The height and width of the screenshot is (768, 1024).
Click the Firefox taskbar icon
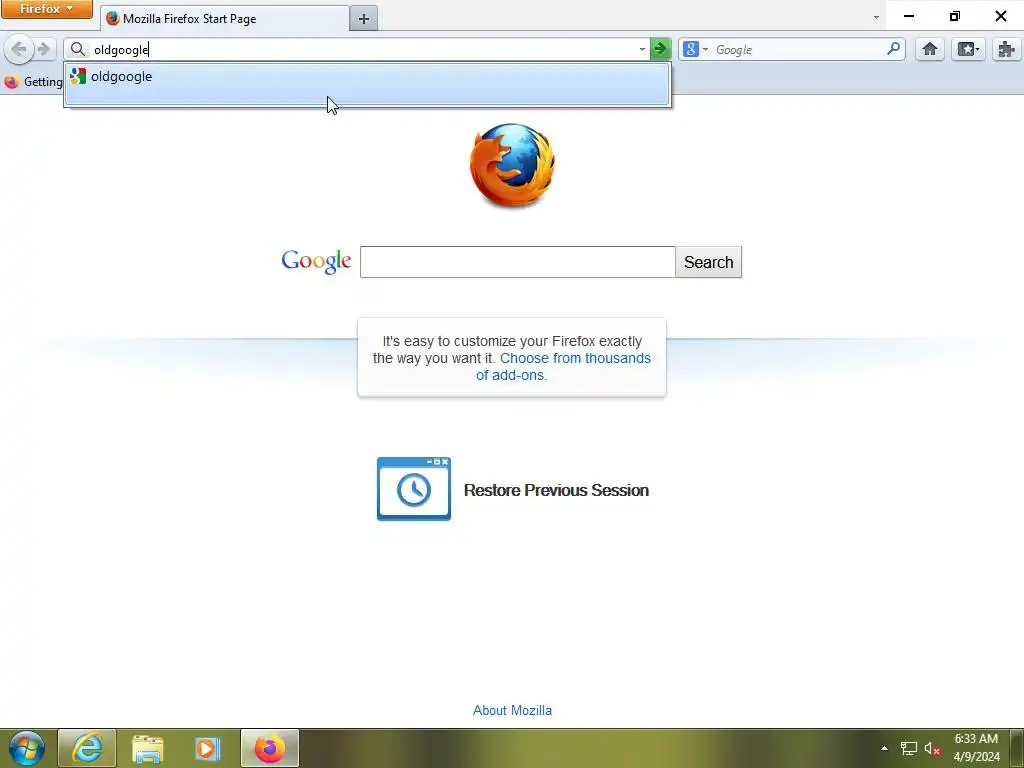270,748
